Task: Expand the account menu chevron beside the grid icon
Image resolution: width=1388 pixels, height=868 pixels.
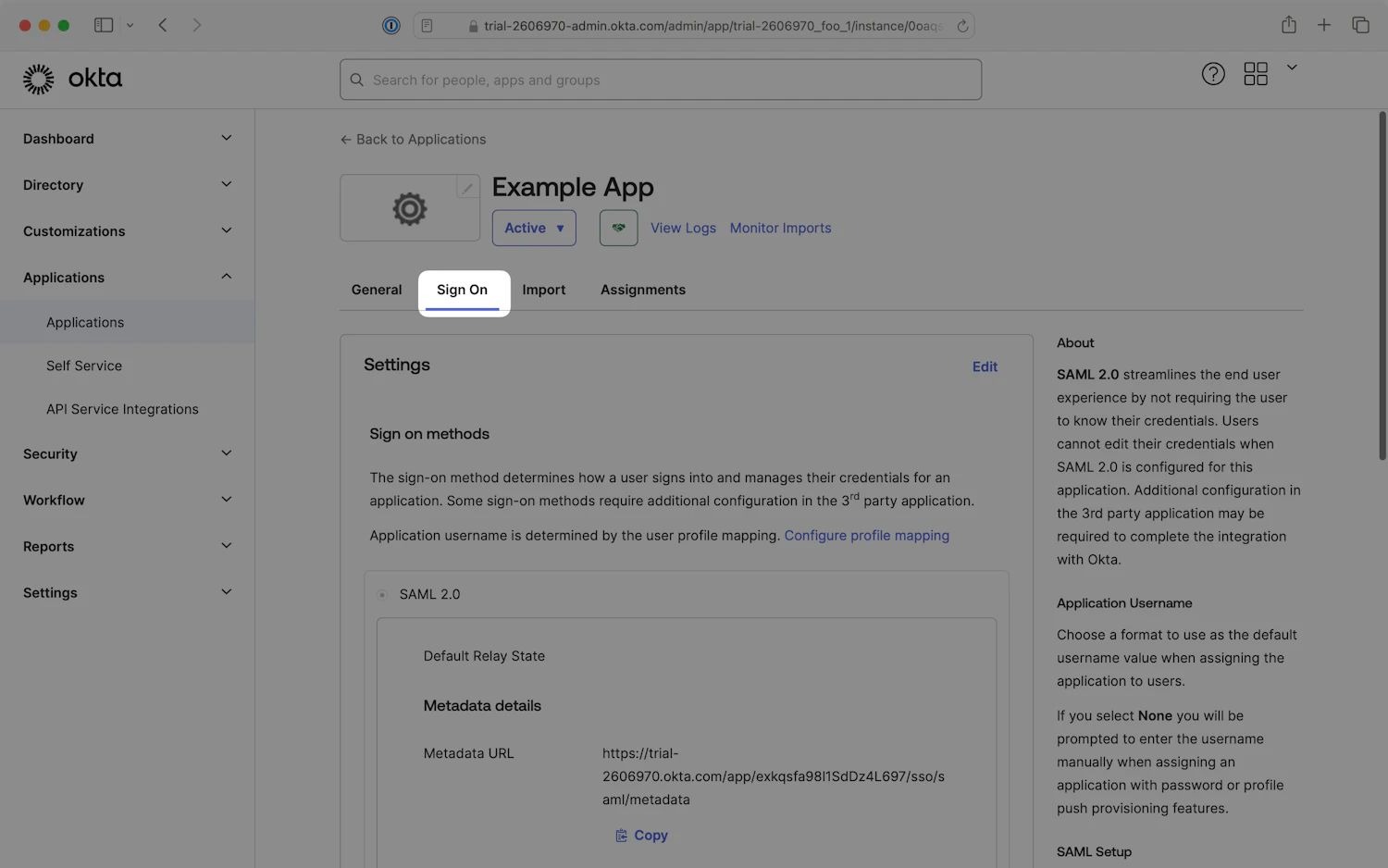Action: 1292,68
